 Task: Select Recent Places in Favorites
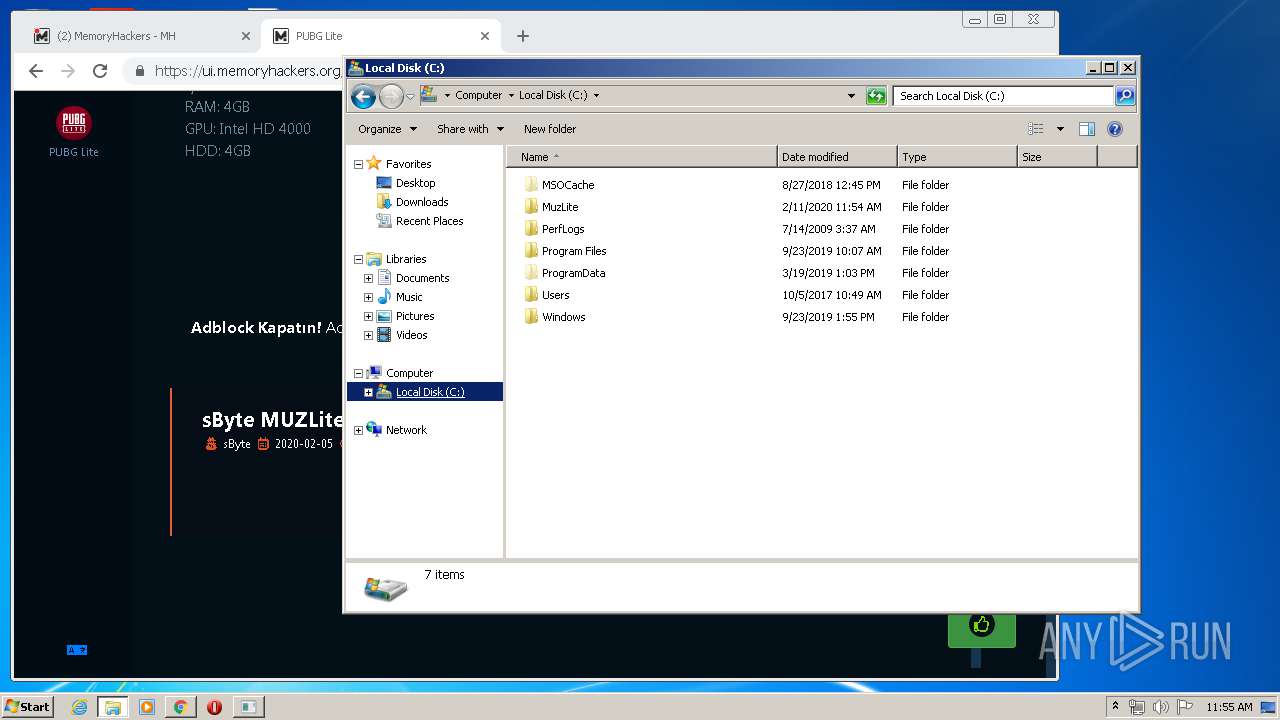429,221
